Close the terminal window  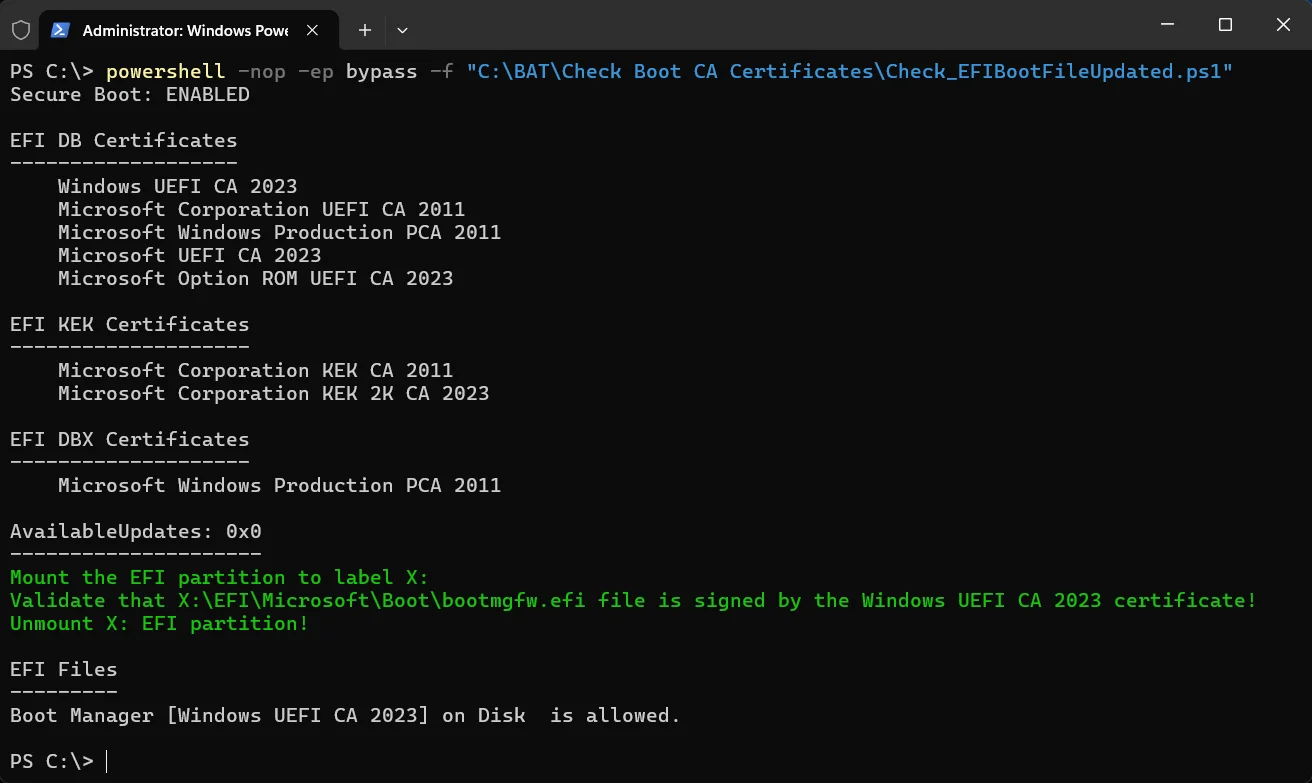1283,24
